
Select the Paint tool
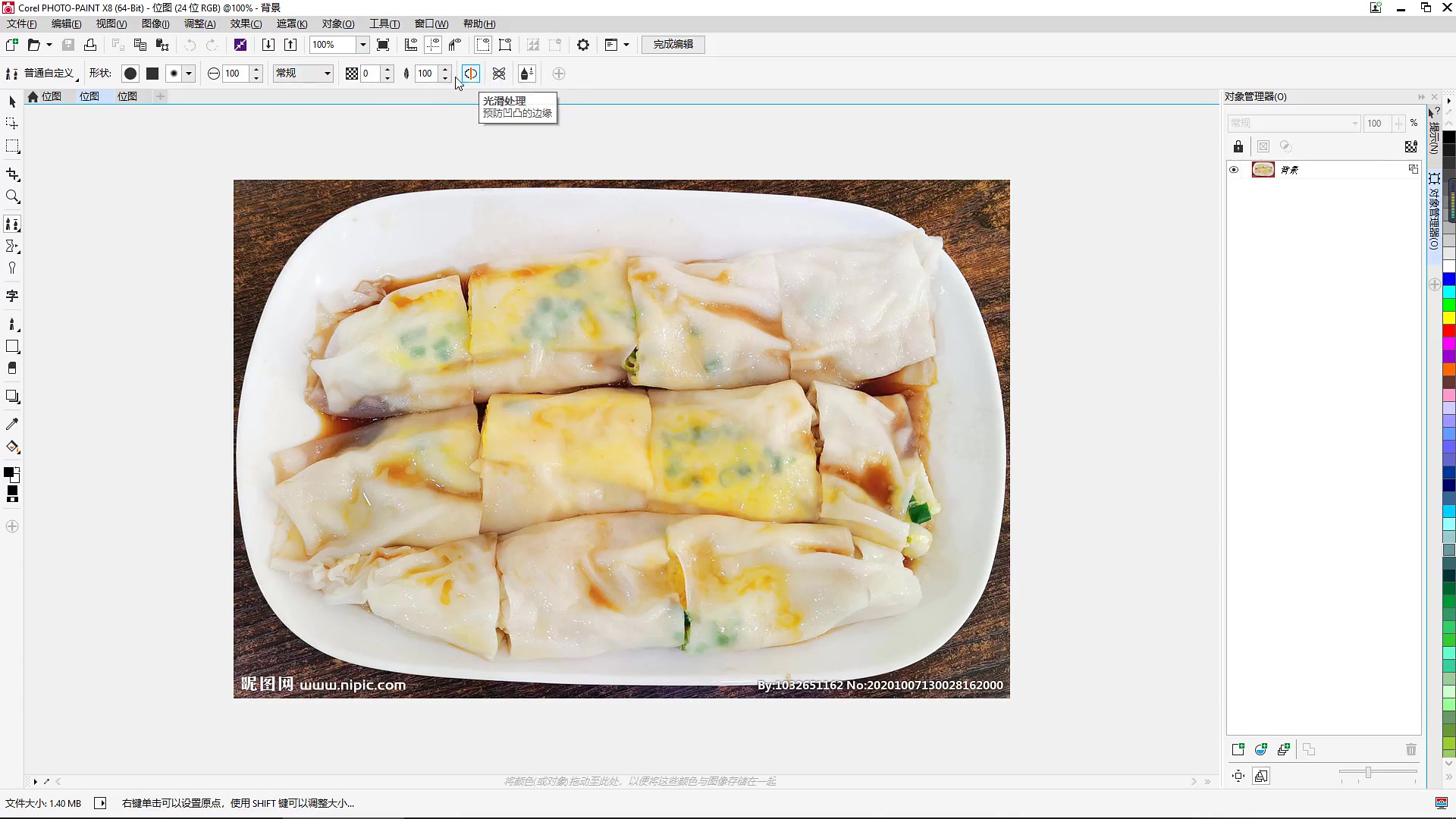[x=12, y=325]
